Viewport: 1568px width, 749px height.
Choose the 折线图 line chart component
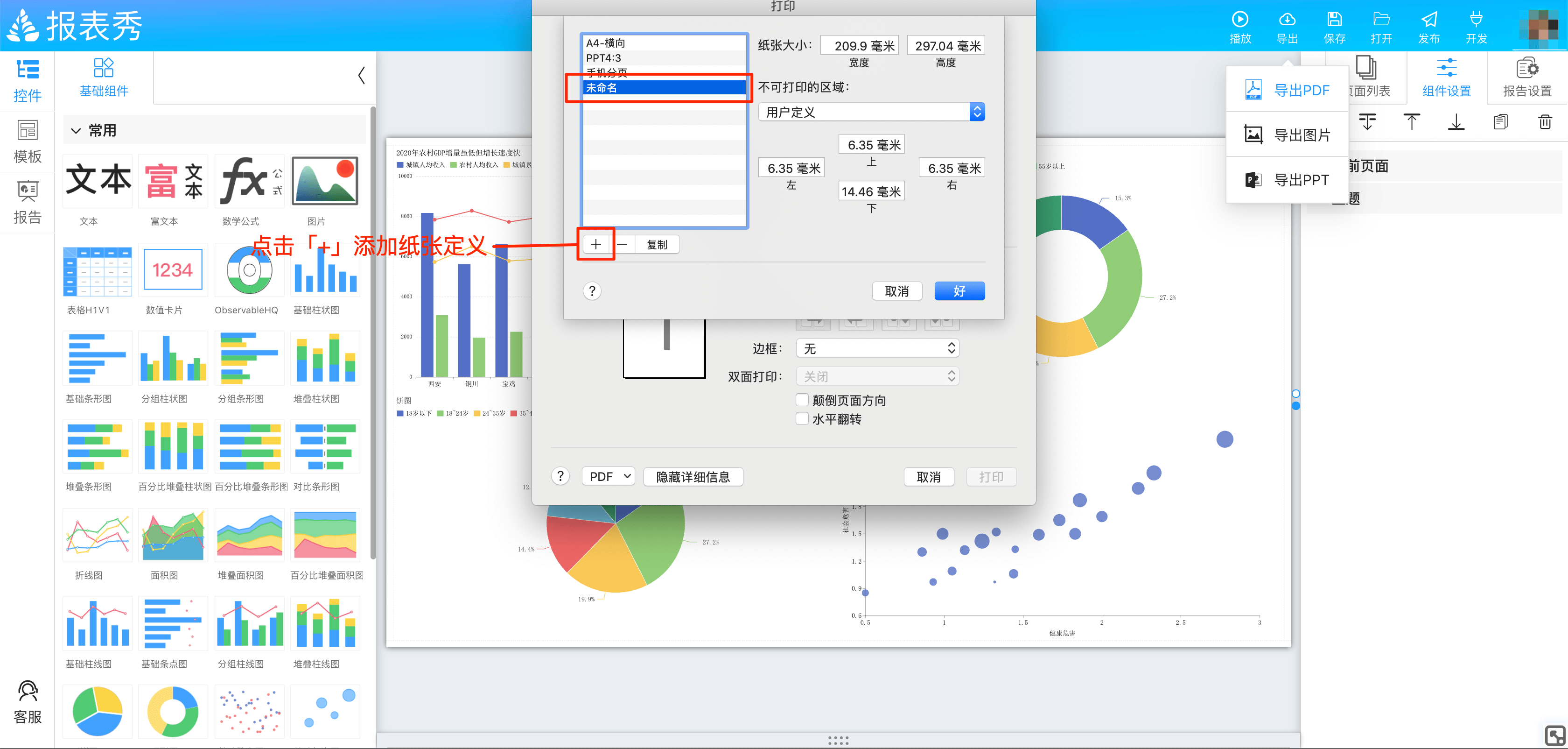point(98,535)
